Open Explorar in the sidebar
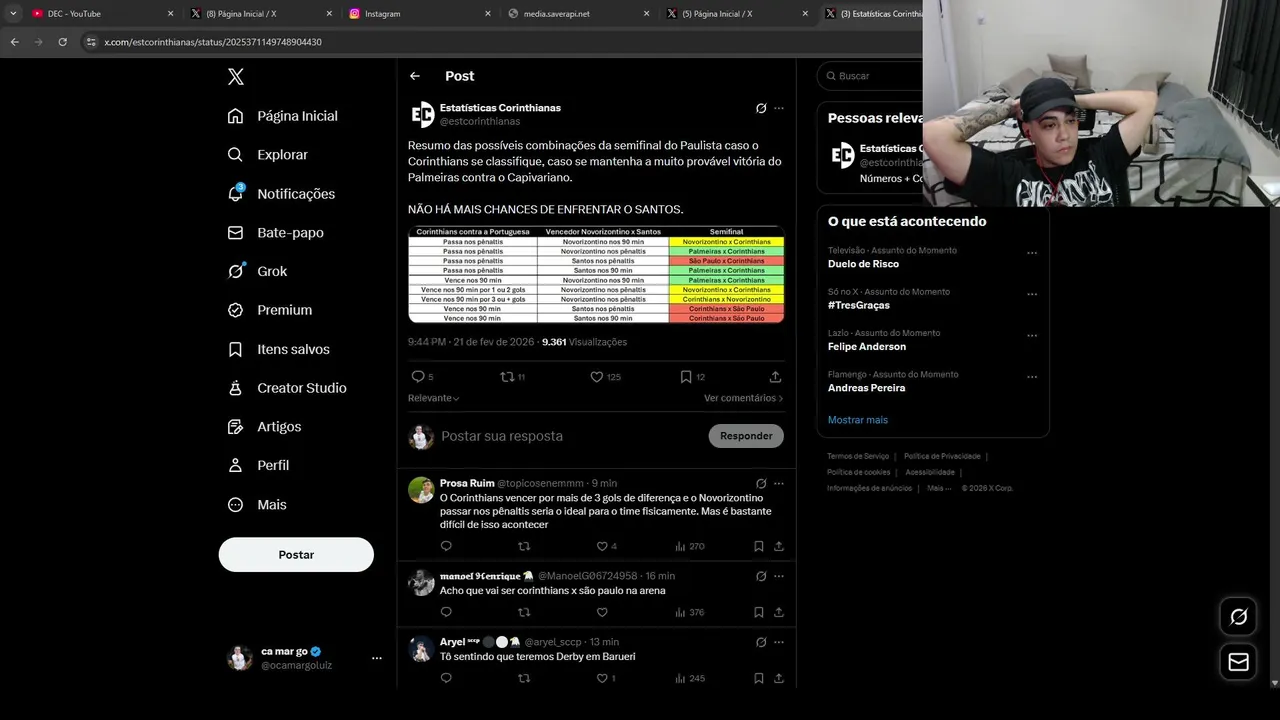 pos(268,155)
